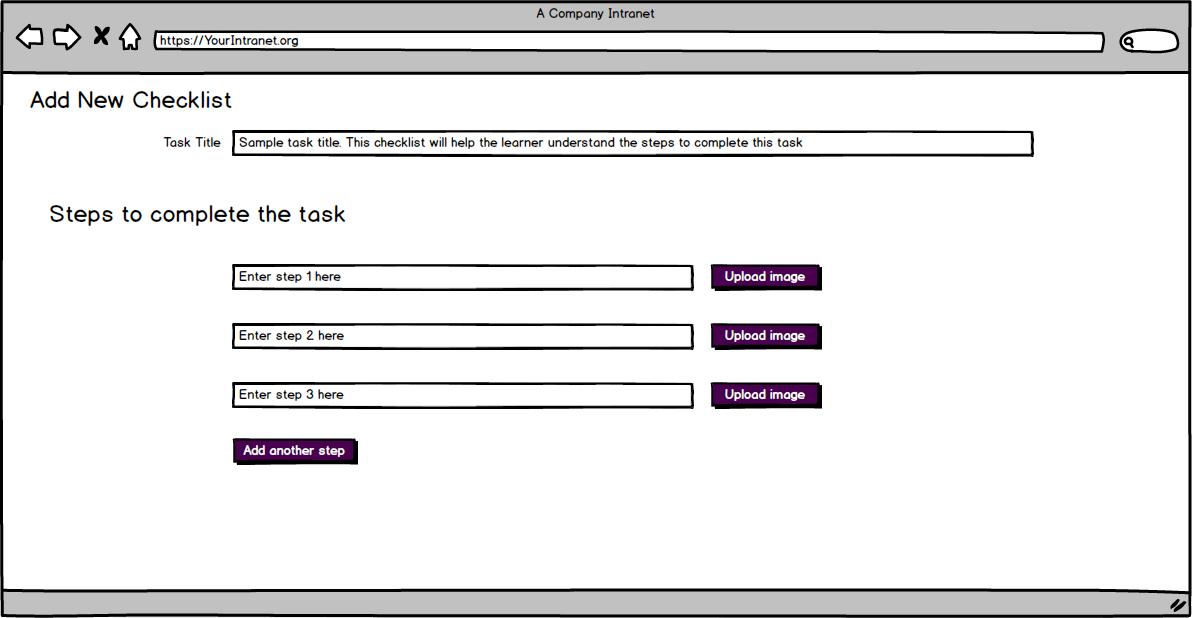Upload image for step 2
Screen dimensions: 1192x618
(x=766, y=336)
